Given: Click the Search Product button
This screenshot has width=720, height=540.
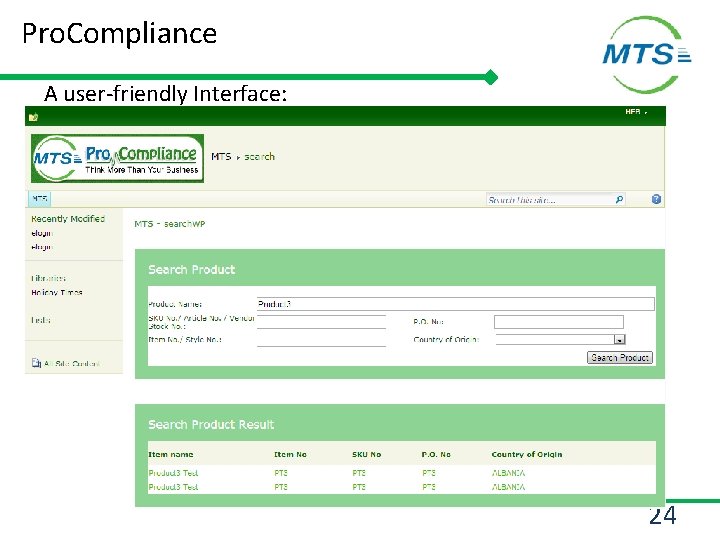Looking at the screenshot, I should [620, 358].
